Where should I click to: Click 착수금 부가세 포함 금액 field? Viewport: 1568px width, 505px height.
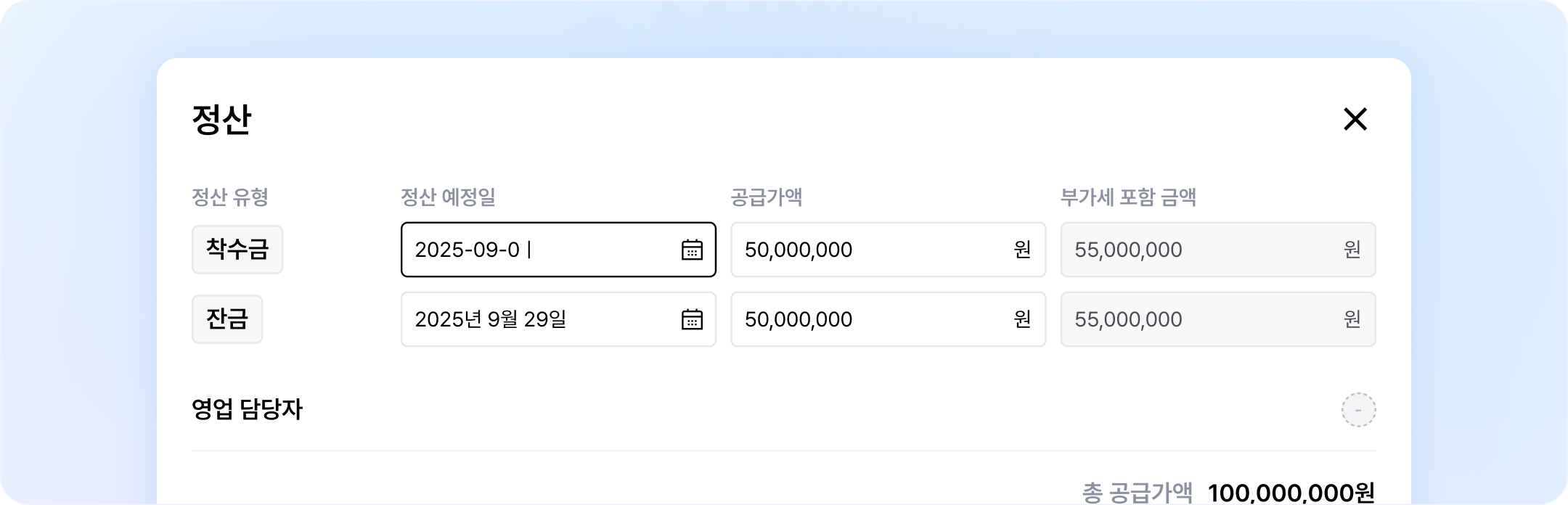click(1205, 250)
